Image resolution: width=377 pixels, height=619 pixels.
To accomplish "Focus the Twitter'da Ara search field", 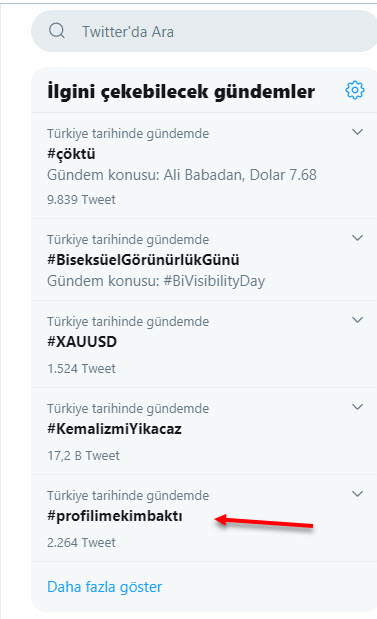I will (204, 31).
